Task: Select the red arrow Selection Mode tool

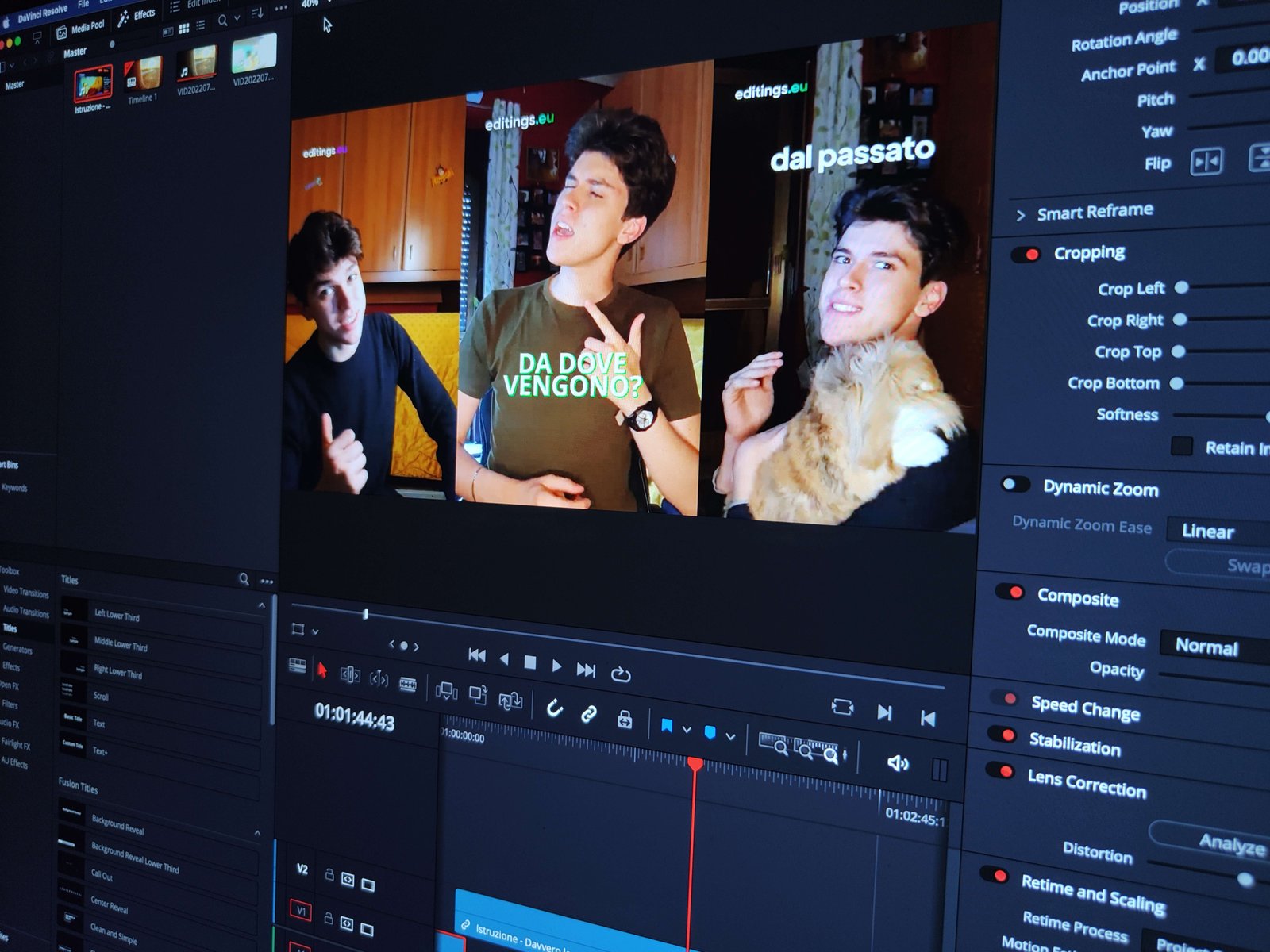Action: 321,670
